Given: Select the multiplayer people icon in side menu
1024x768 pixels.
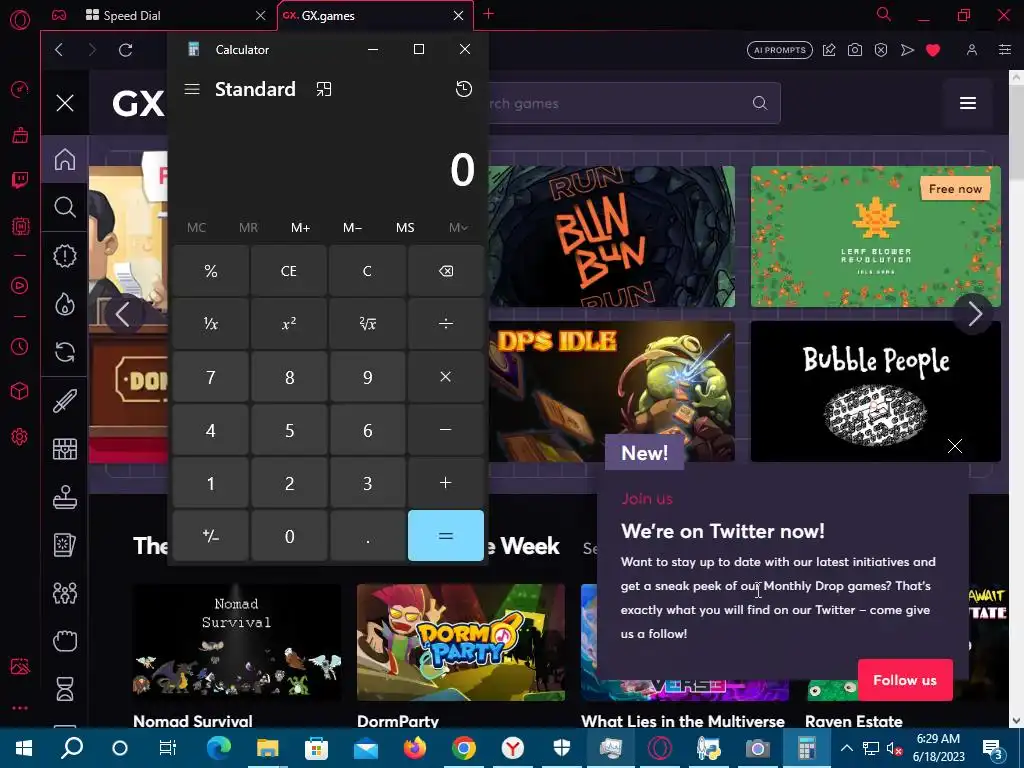Looking at the screenshot, I should 65,593.
